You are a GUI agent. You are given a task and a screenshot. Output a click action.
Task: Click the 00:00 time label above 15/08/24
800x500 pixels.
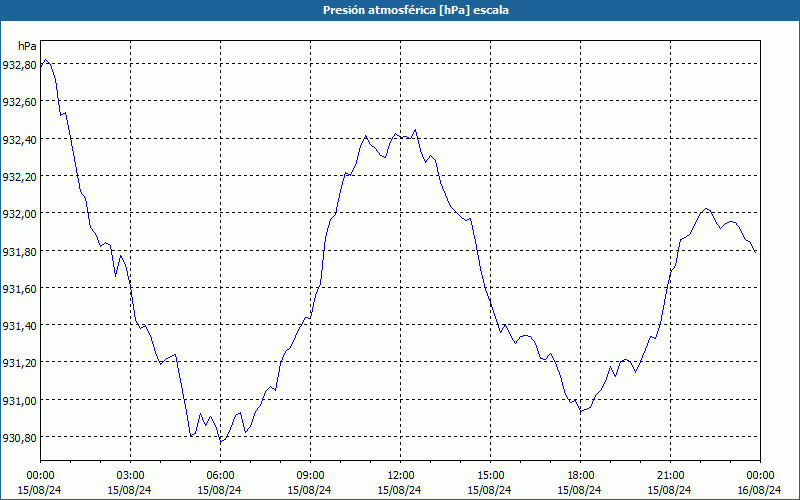click(40, 476)
